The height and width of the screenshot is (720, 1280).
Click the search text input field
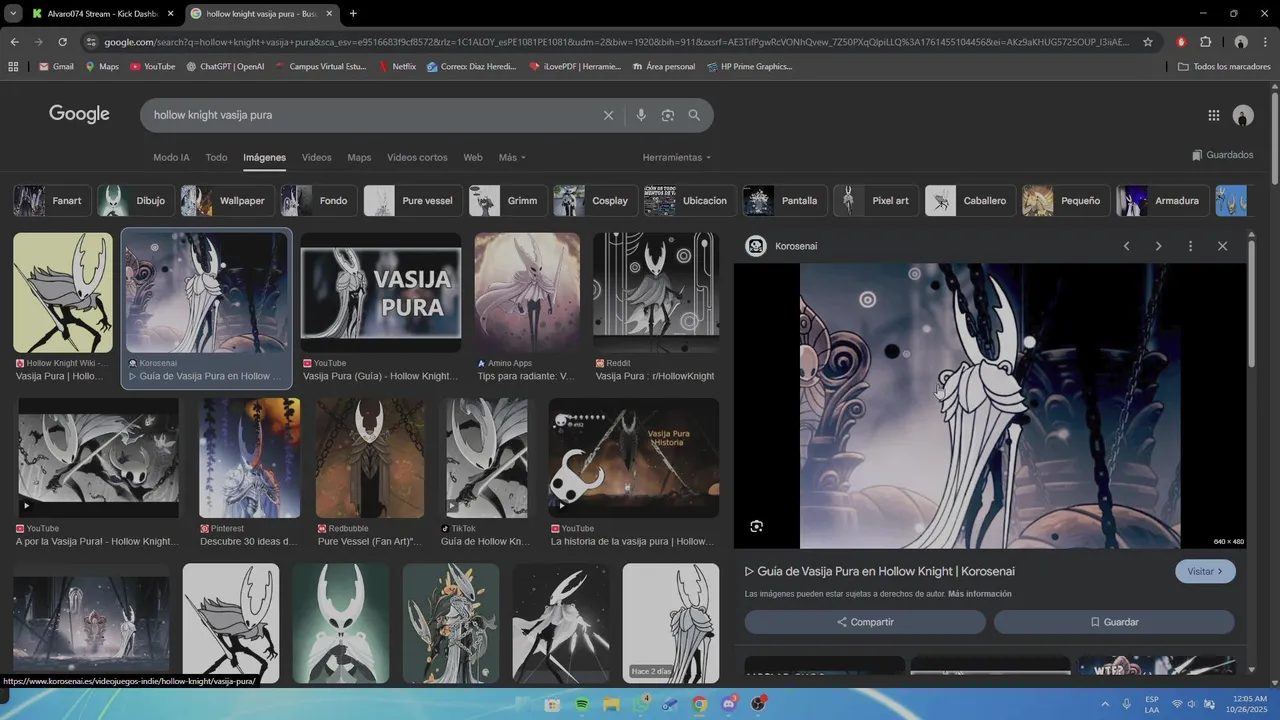click(x=370, y=115)
